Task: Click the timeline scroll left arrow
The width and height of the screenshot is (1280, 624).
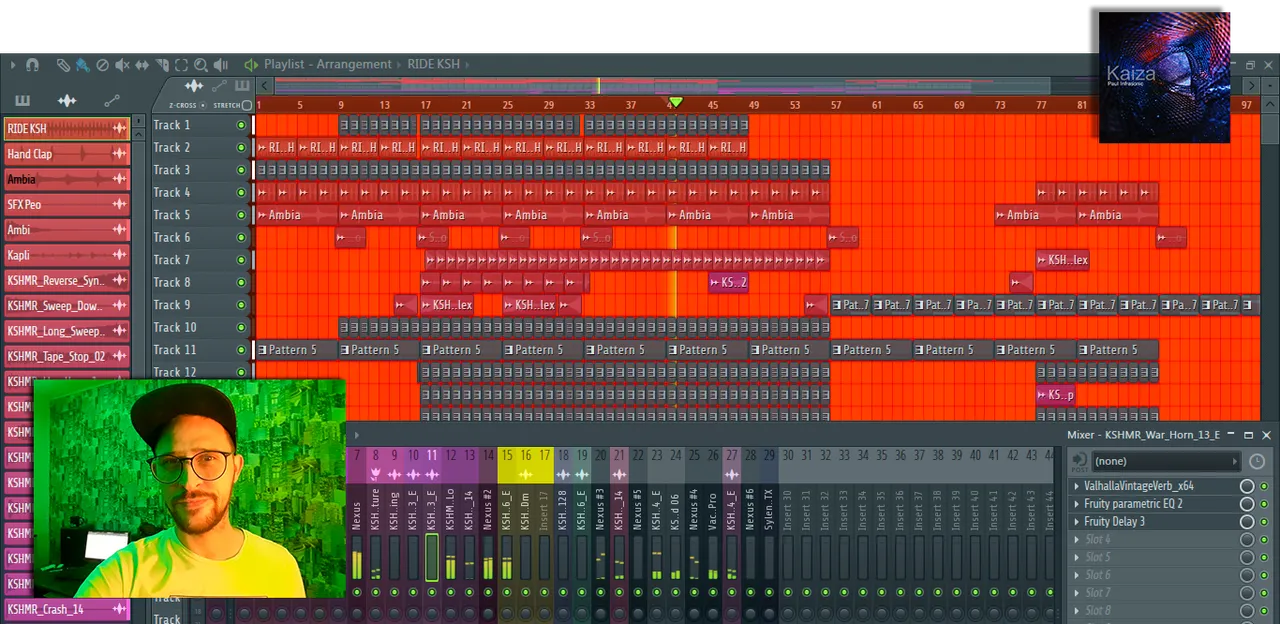Action: pos(262,88)
